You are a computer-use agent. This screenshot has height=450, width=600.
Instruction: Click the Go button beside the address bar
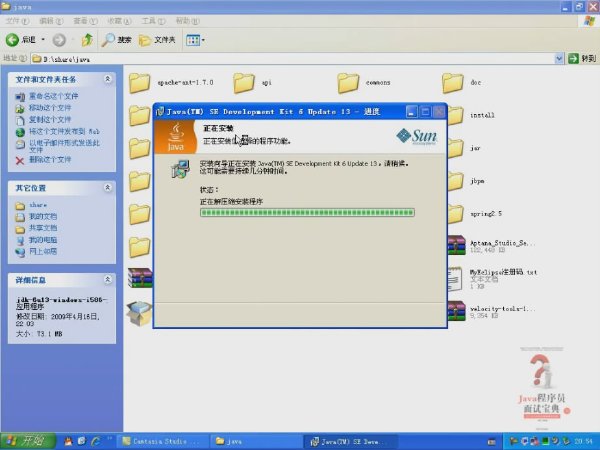582,59
